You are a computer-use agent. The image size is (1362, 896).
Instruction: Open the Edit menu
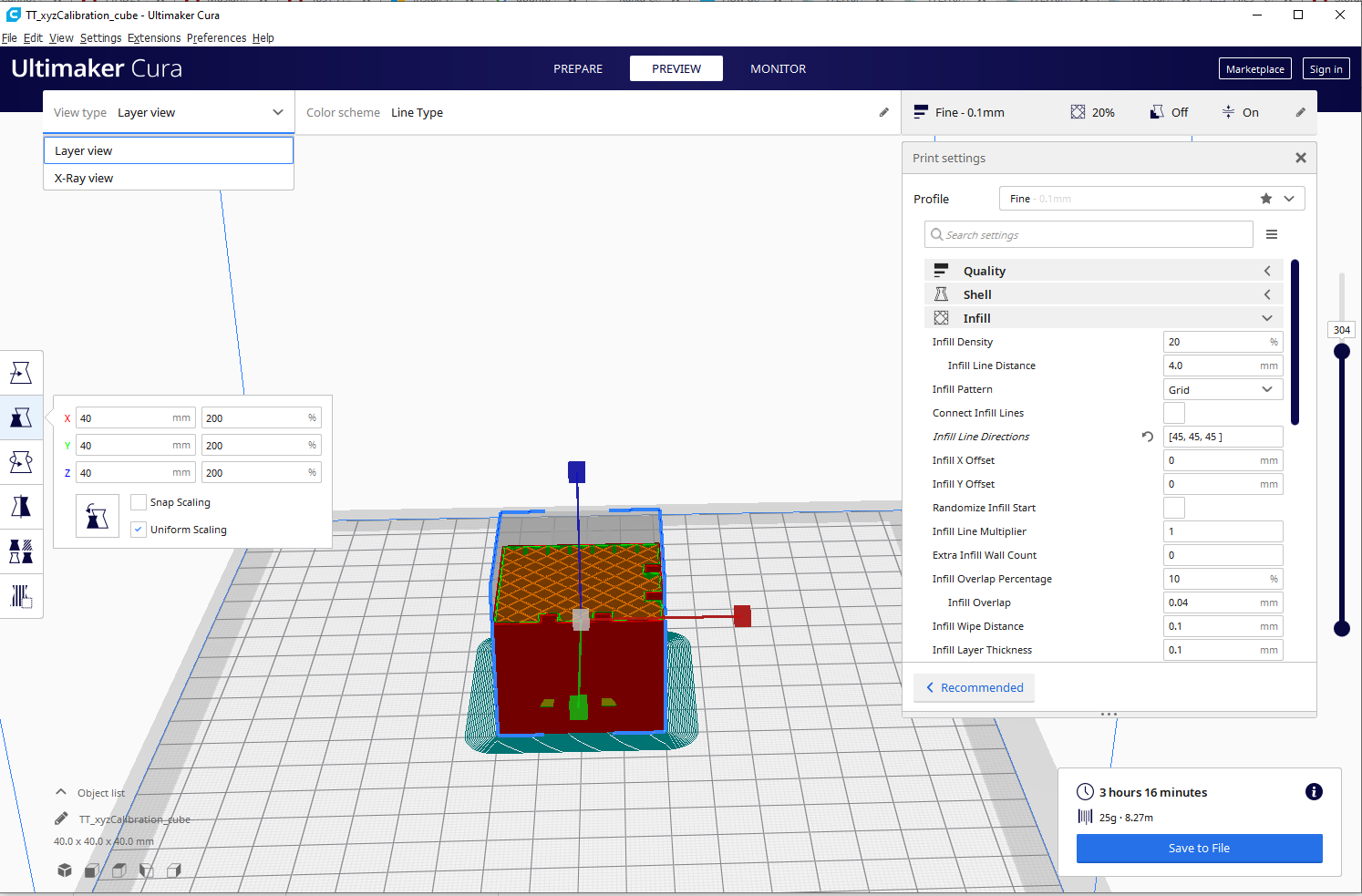[x=33, y=38]
